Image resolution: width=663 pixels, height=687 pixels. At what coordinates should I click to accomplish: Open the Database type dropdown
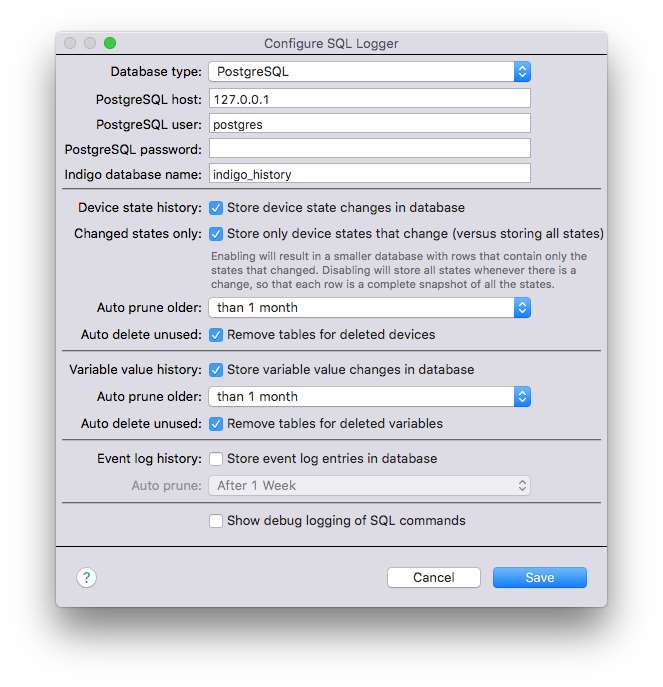pos(369,71)
